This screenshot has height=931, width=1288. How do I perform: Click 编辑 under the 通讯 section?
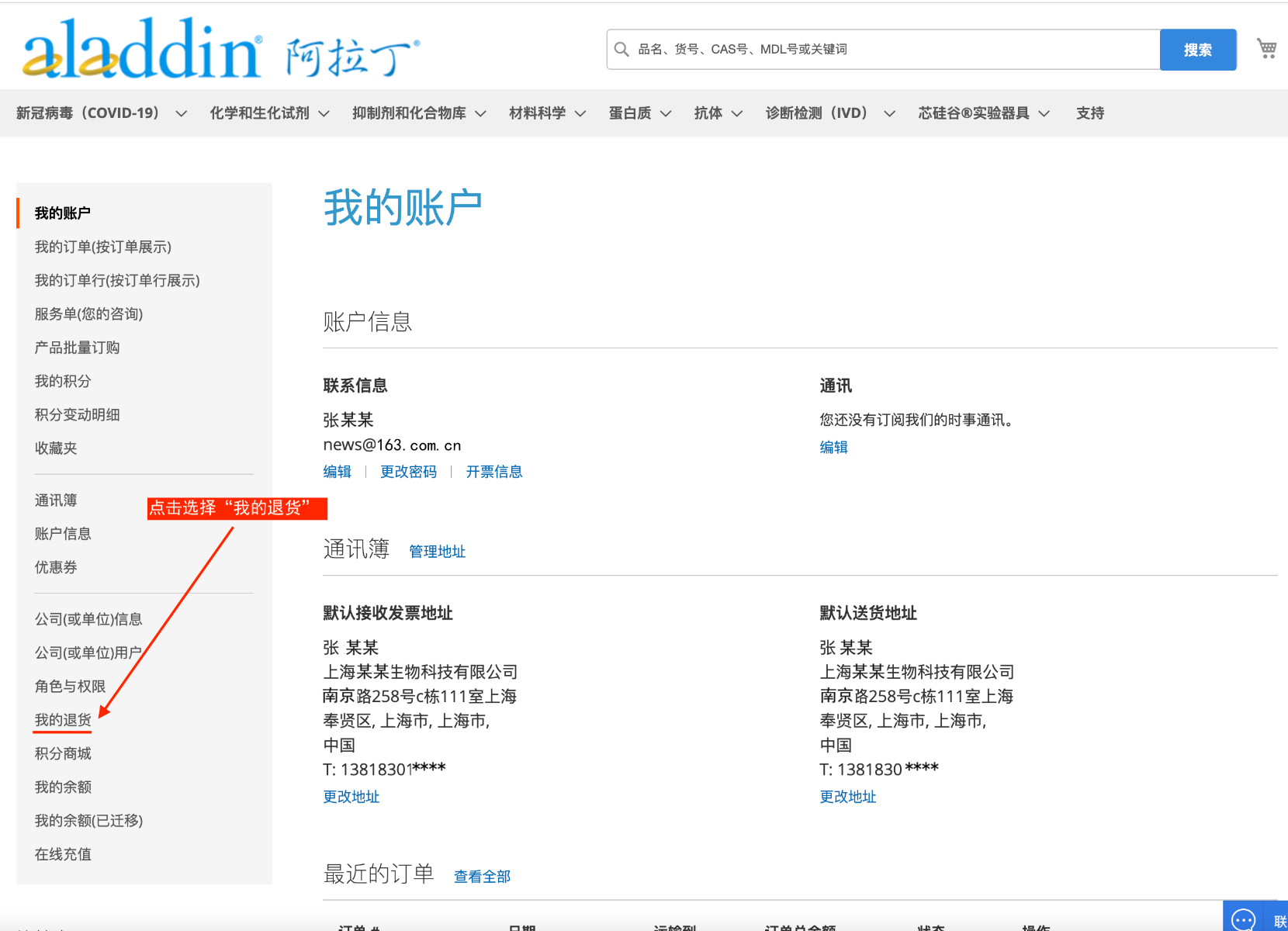pyautogui.click(x=833, y=447)
